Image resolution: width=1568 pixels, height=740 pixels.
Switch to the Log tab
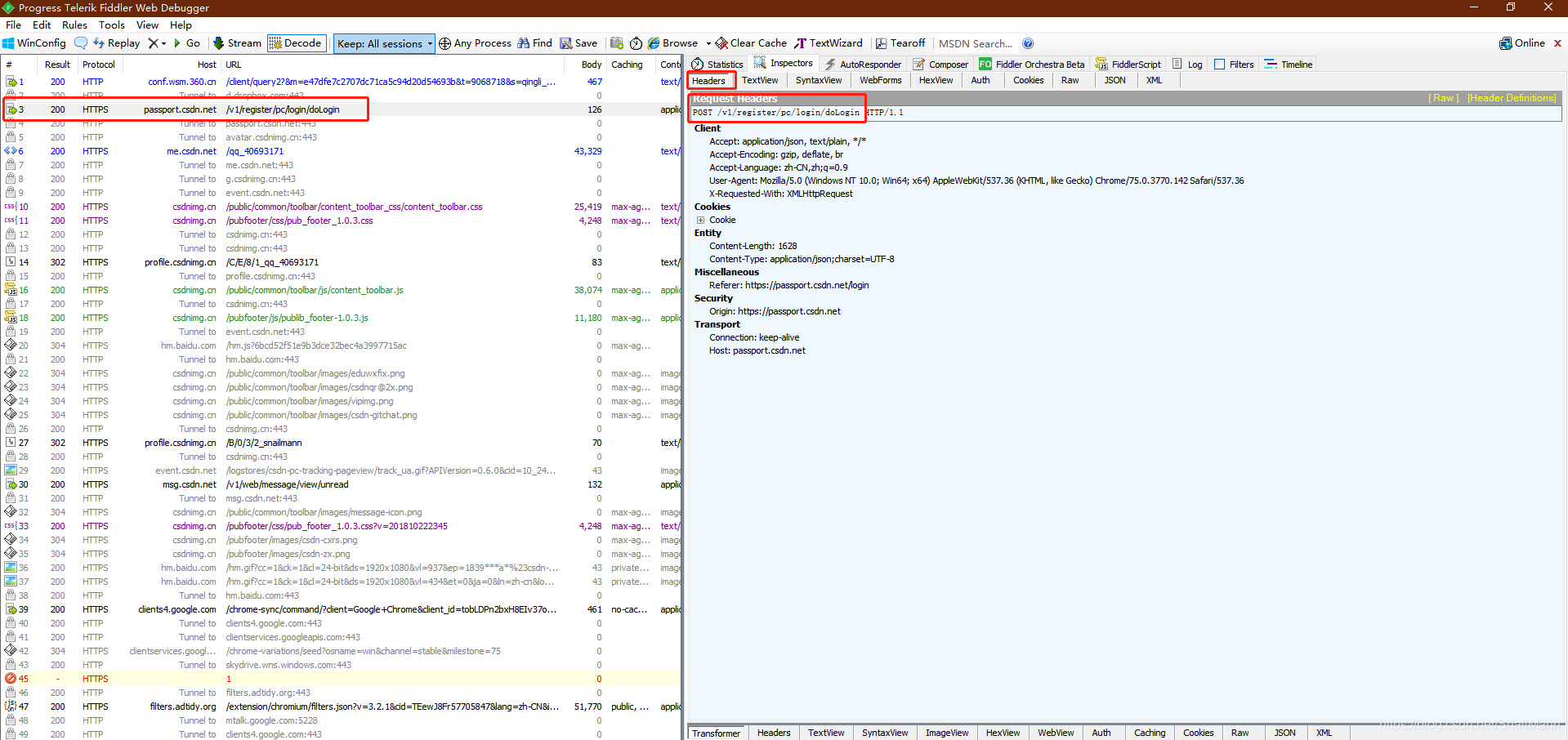pos(1187,64)
